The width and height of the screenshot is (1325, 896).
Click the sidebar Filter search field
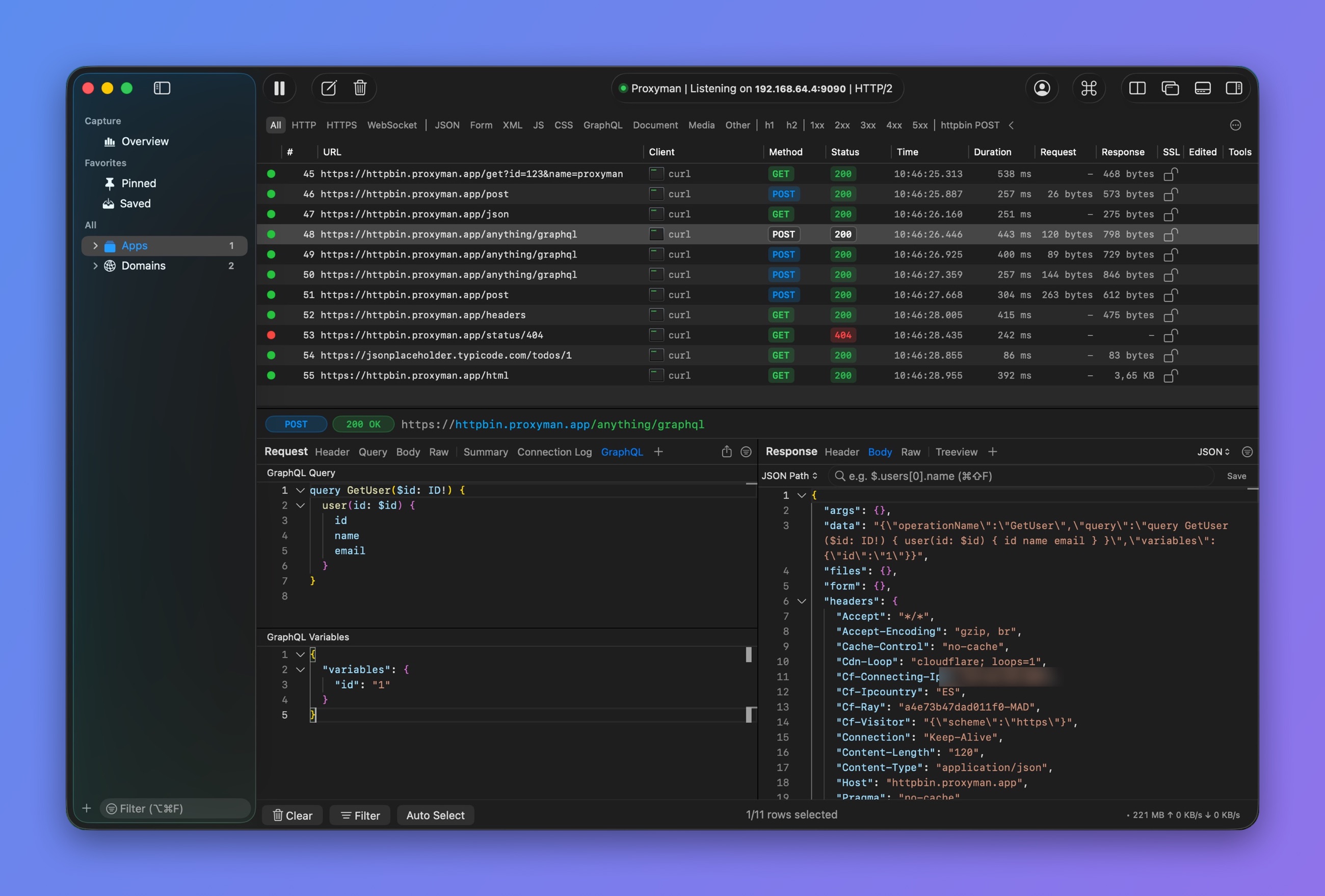pos(176,808)
